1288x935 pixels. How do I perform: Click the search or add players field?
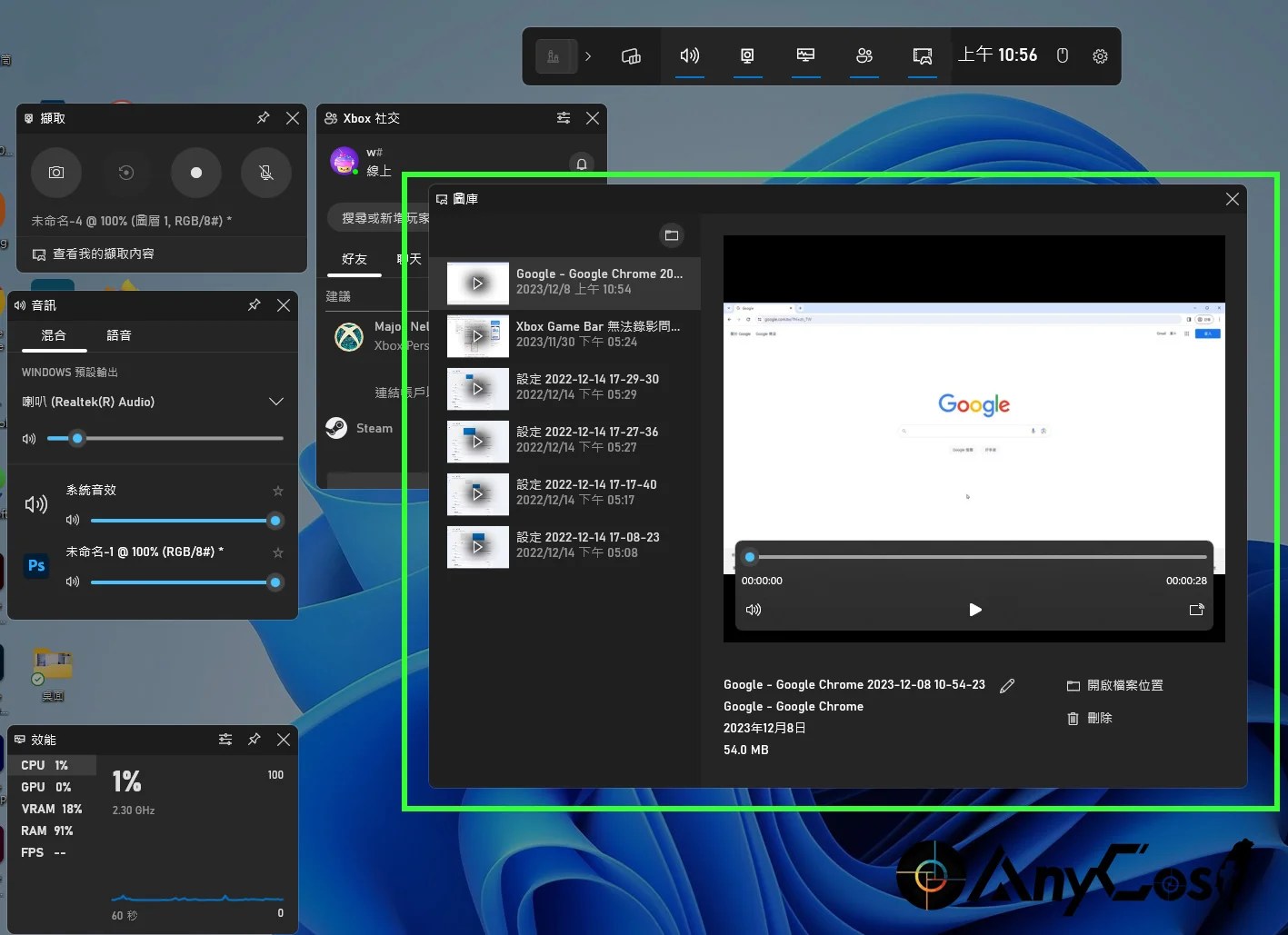(x=379, y=218)
